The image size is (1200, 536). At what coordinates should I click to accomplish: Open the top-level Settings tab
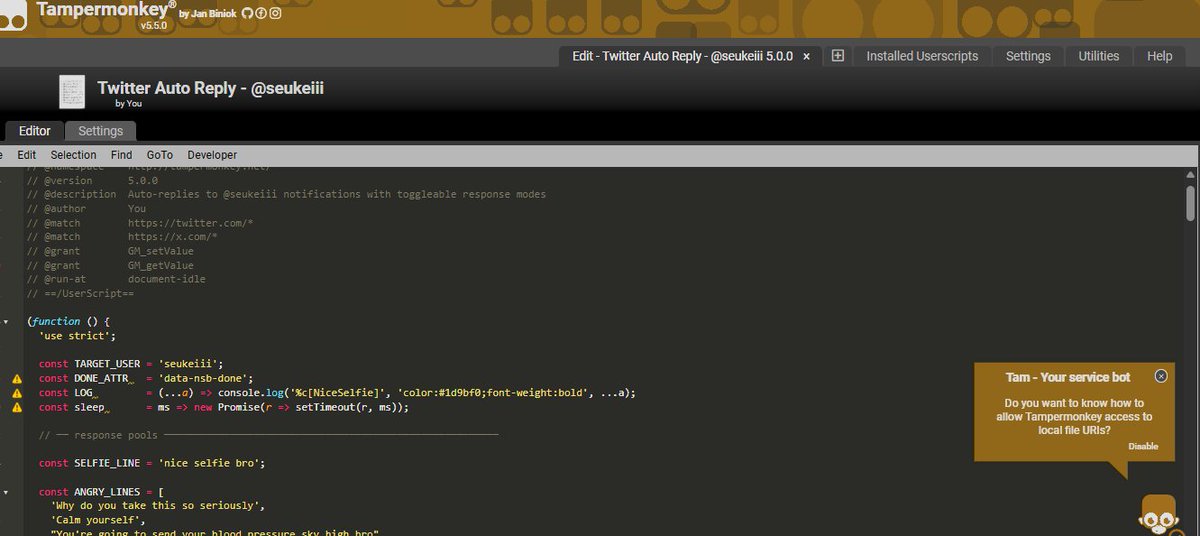tap(1028, 56)
